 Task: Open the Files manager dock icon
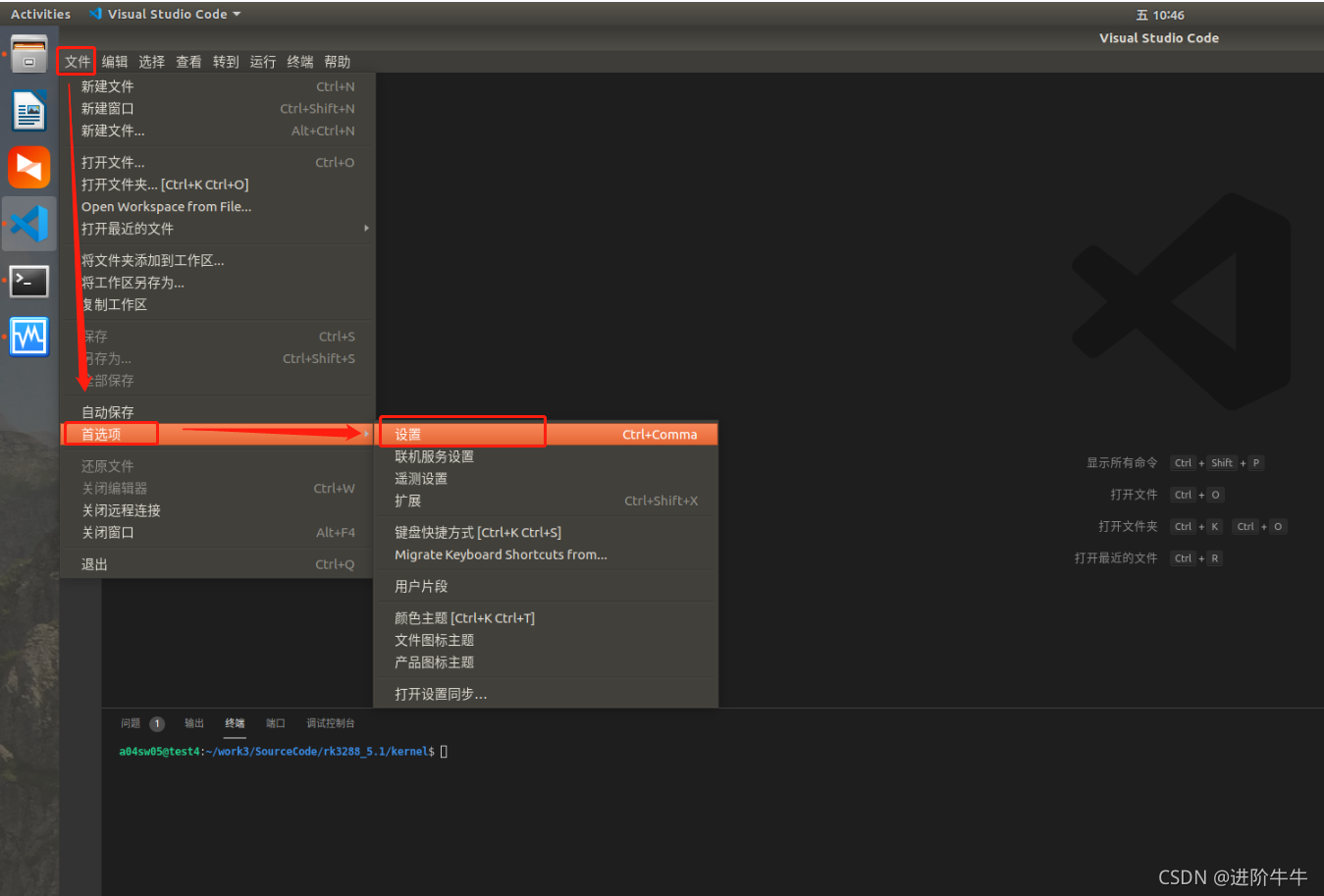(29, 55)
